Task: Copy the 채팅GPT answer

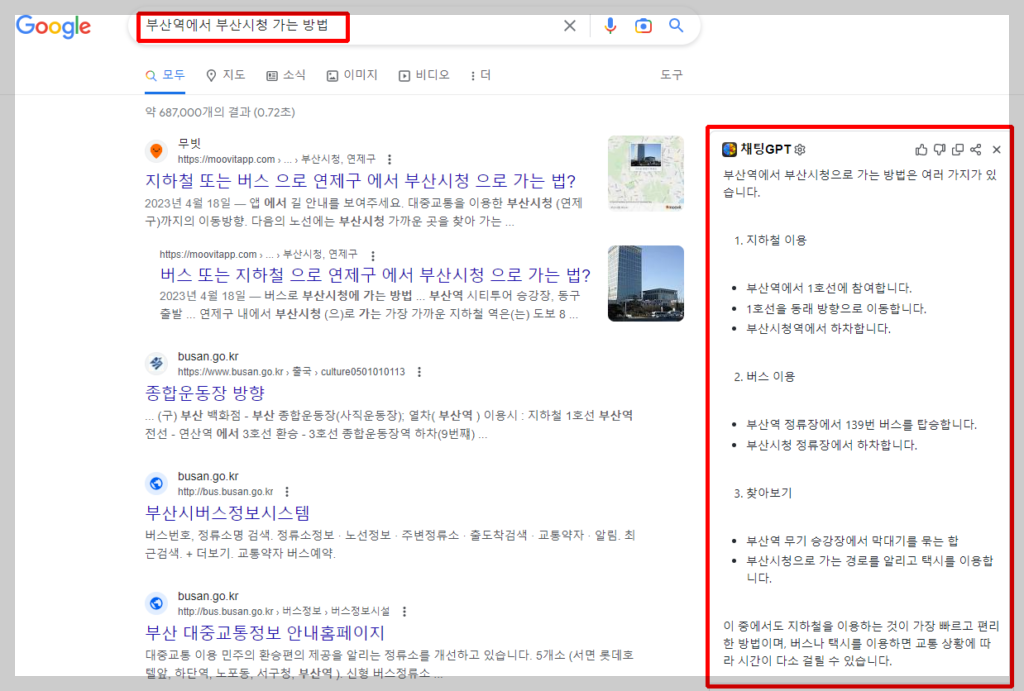Action: pyautogui.click(x=957, y=150)
